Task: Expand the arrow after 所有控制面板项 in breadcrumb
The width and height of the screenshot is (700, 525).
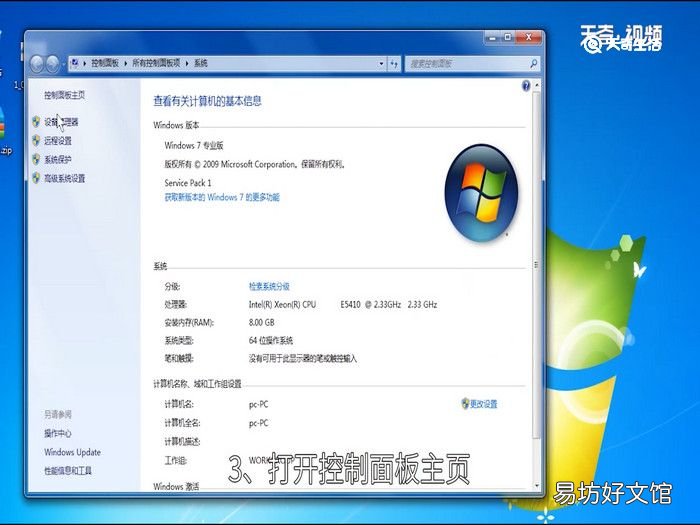Action: pos(187,63)
